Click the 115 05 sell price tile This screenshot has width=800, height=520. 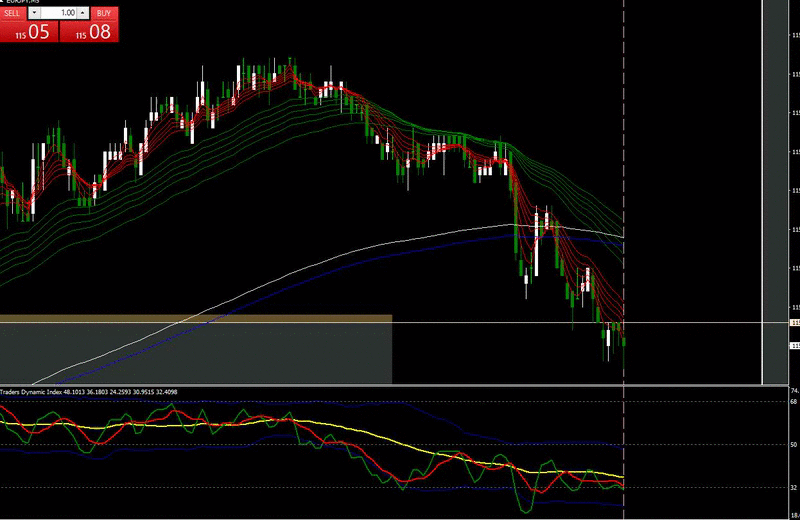[29, 31]
